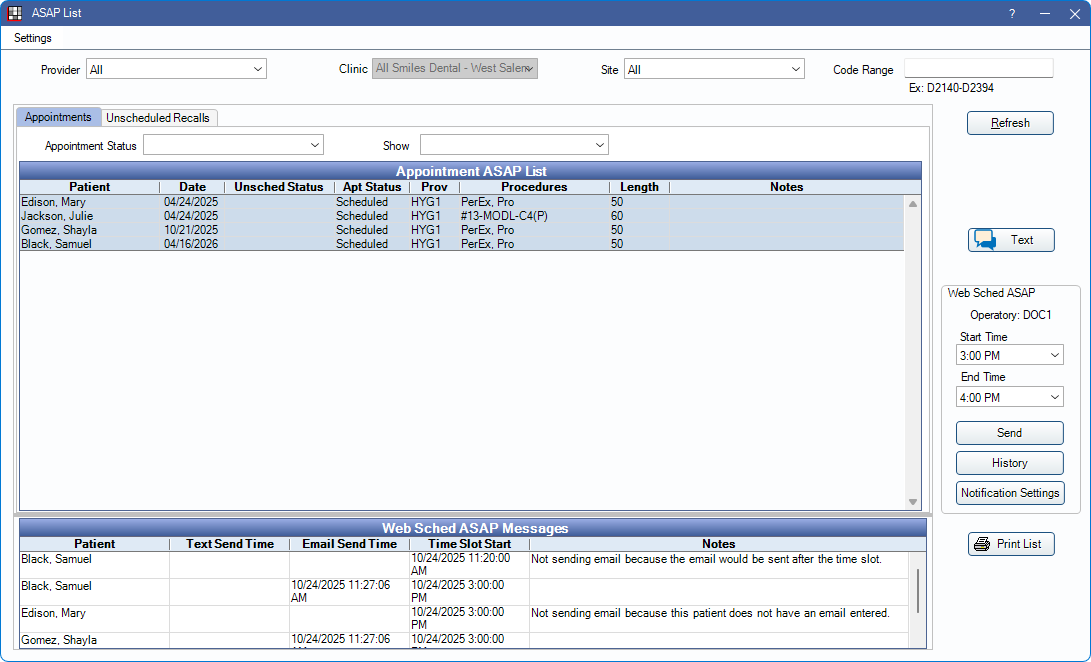
Task: Change the Start Time dropdown value
Action: (1009, 355)
